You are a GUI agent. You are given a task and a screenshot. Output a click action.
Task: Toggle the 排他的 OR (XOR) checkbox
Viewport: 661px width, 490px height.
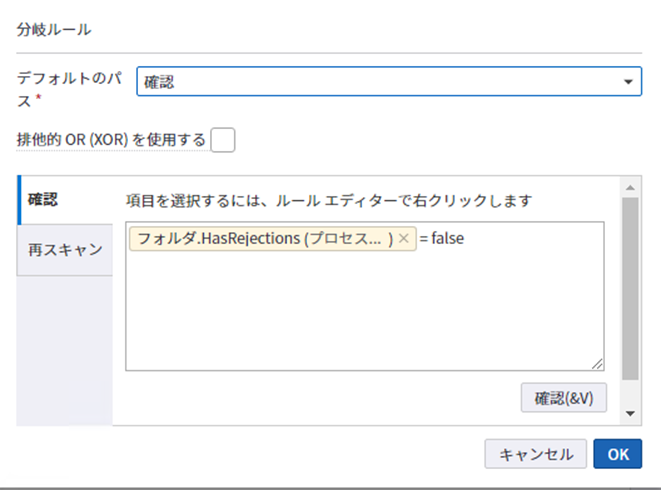223,140
